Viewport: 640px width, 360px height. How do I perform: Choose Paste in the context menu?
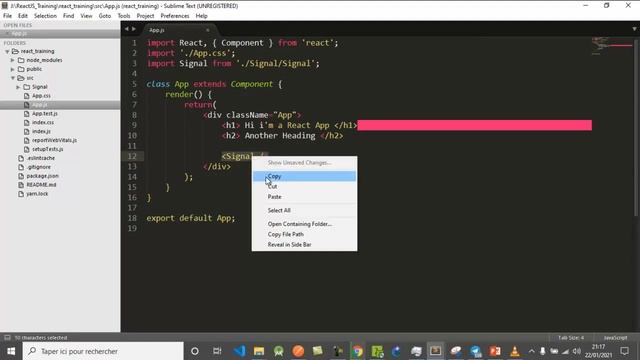[x=304, y=197]
